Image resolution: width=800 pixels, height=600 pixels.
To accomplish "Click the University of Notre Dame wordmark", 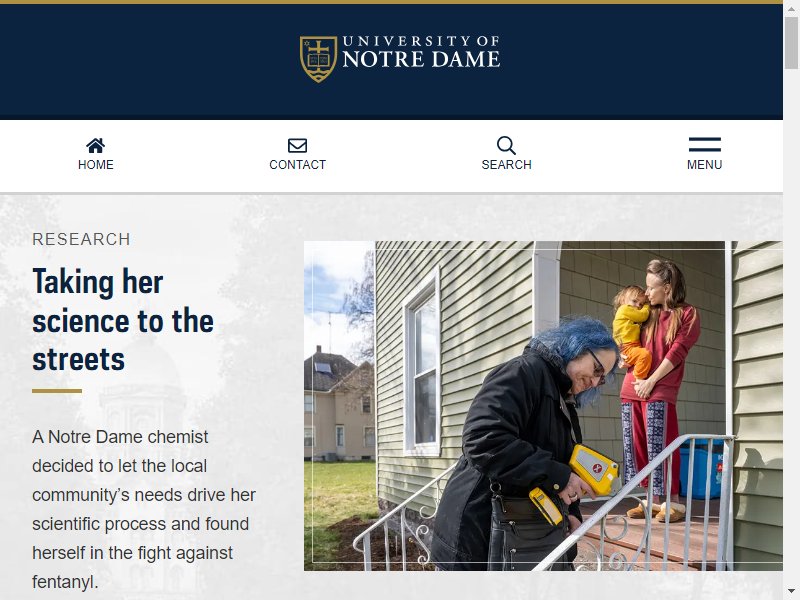I will coord(421,52).
